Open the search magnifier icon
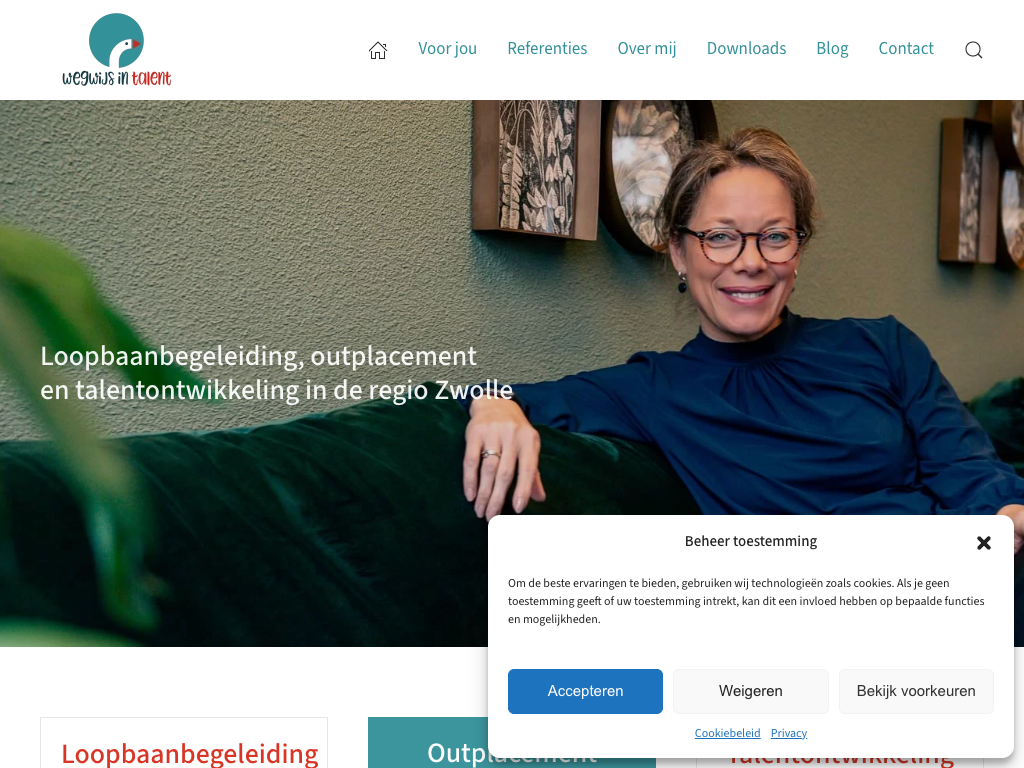 click(x=974, y=50)
